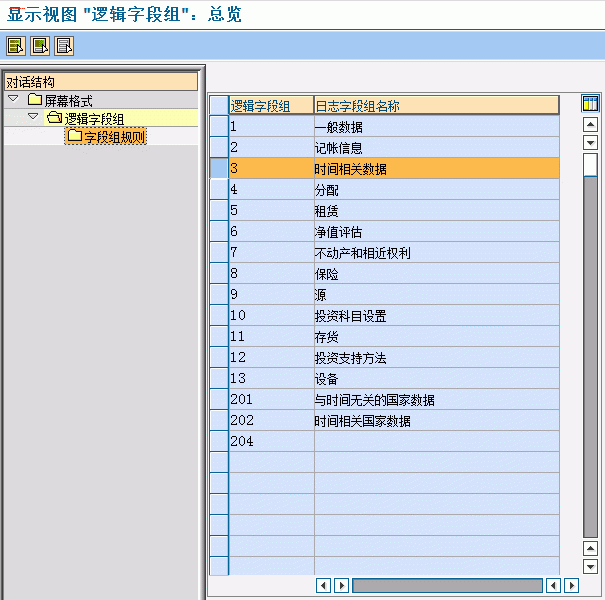605x600 pixels.
Task: Click top scroll-up arrow of vertical scrollbar
Action: click(590, 125)
